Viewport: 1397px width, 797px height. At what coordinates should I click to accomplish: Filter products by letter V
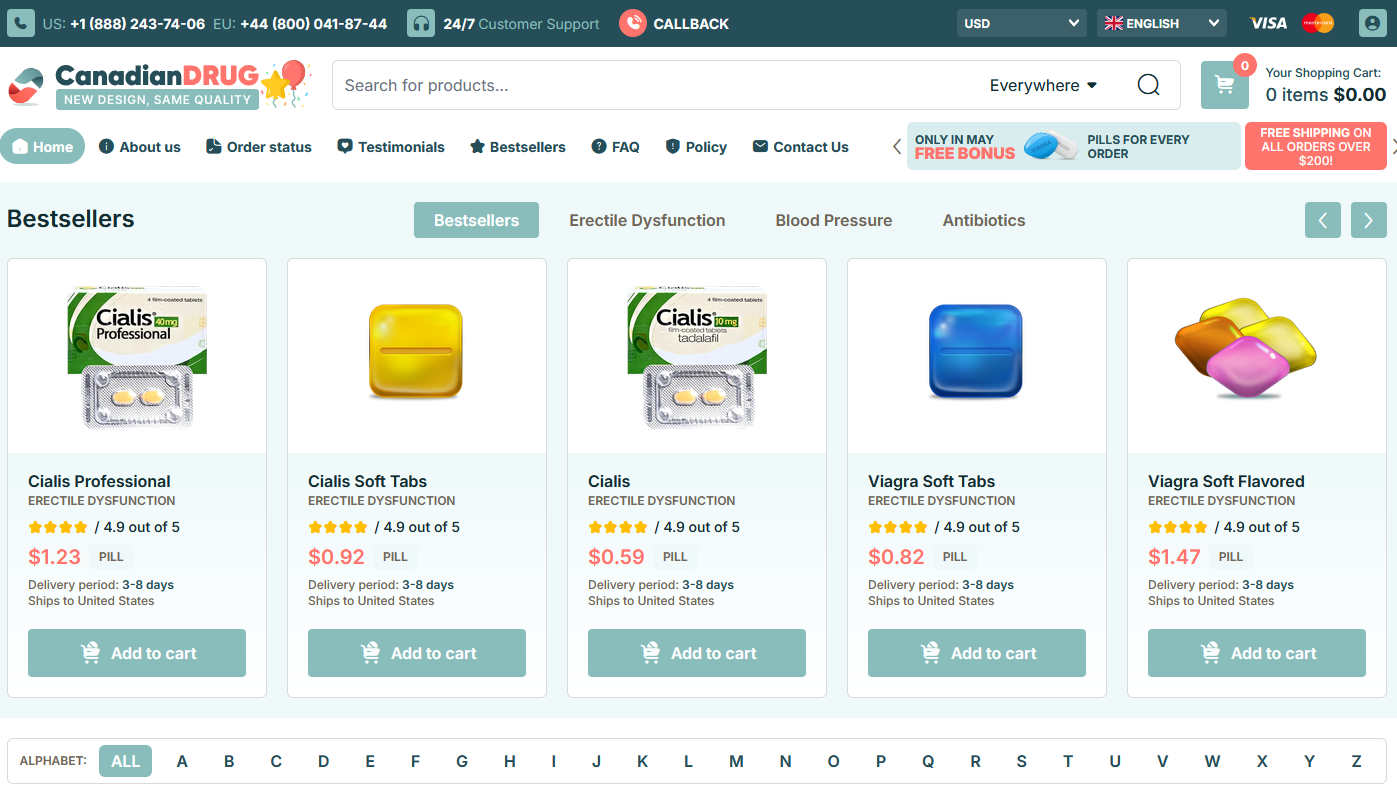(x=1162, y=761)
